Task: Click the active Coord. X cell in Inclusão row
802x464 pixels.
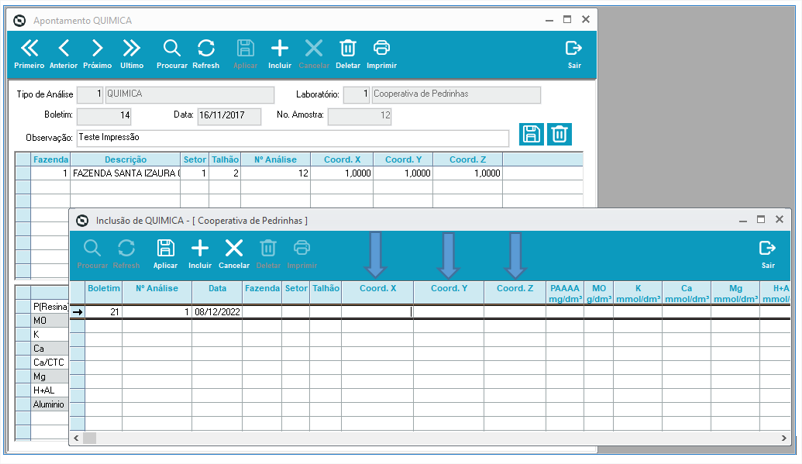Action: 377,312
